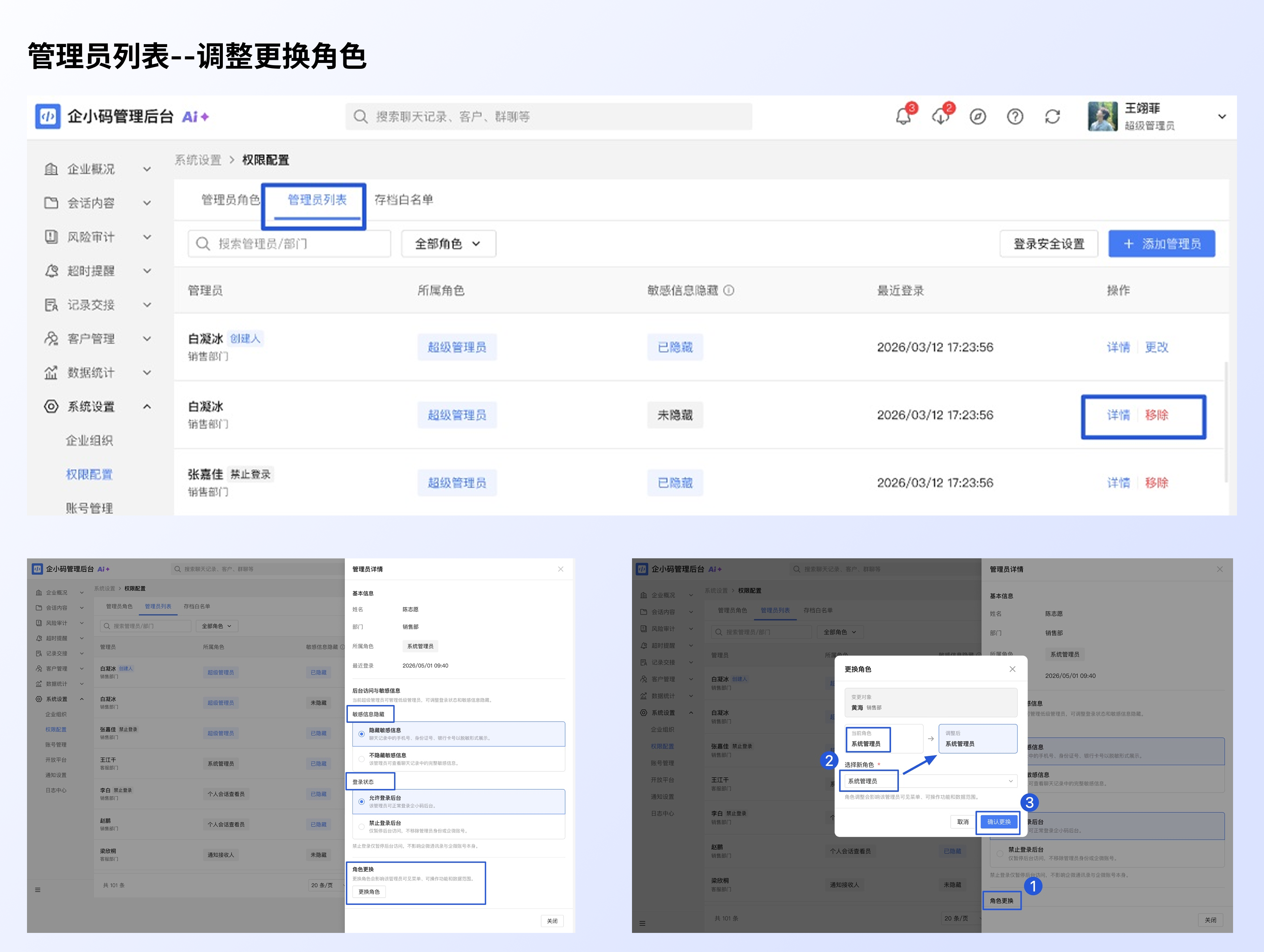Switch to 管理员列表 tab in the large mockup
This screenshot has height=952, width=1264.
317,199
